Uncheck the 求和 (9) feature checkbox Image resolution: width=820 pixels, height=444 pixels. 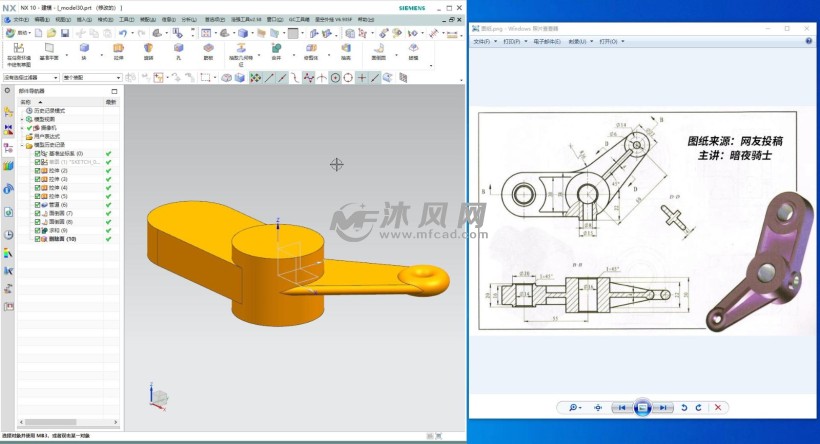point(38,230)
